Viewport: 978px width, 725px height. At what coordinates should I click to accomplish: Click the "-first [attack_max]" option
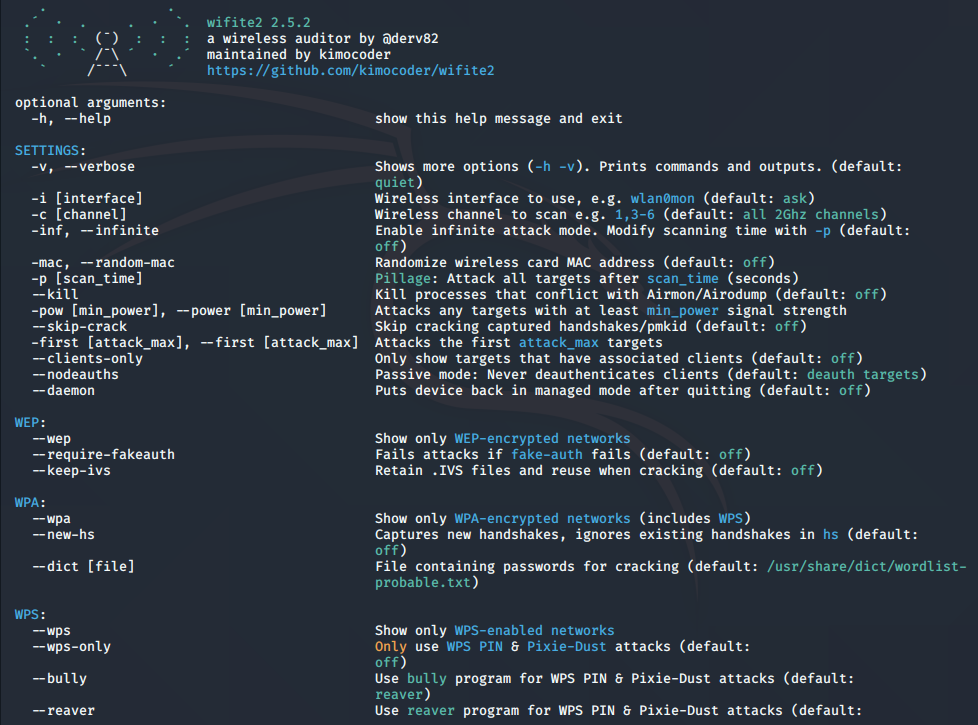[x=110, y=343]
